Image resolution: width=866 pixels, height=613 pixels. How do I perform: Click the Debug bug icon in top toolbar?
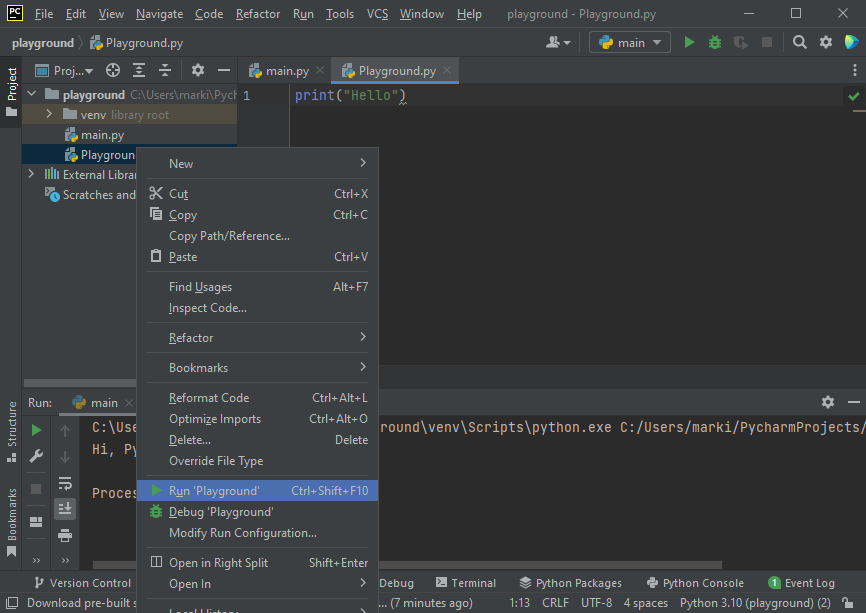(714, 42)
